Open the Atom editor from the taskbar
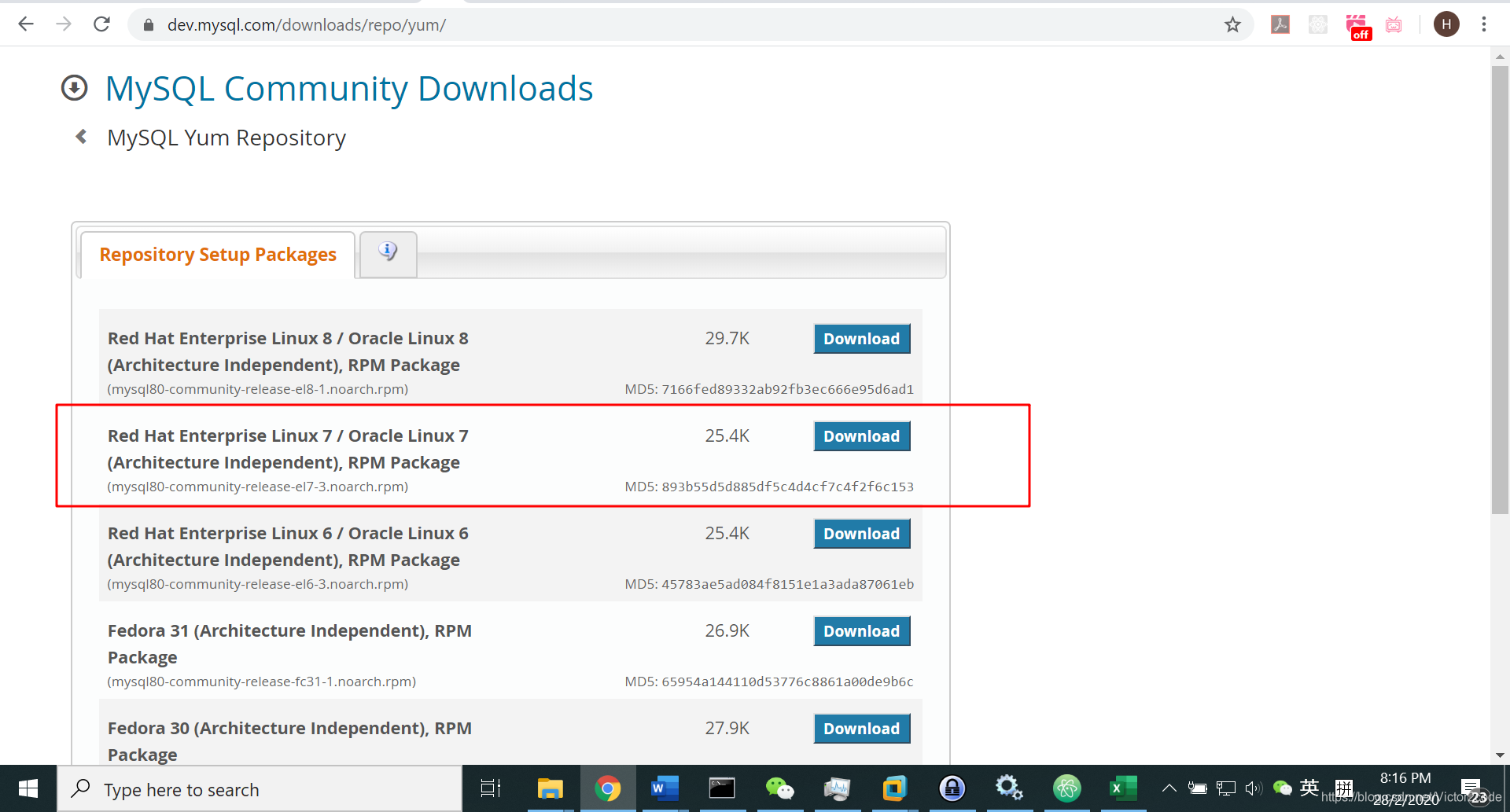This screenshot has height=812, width=1510. pos(1066,788)
